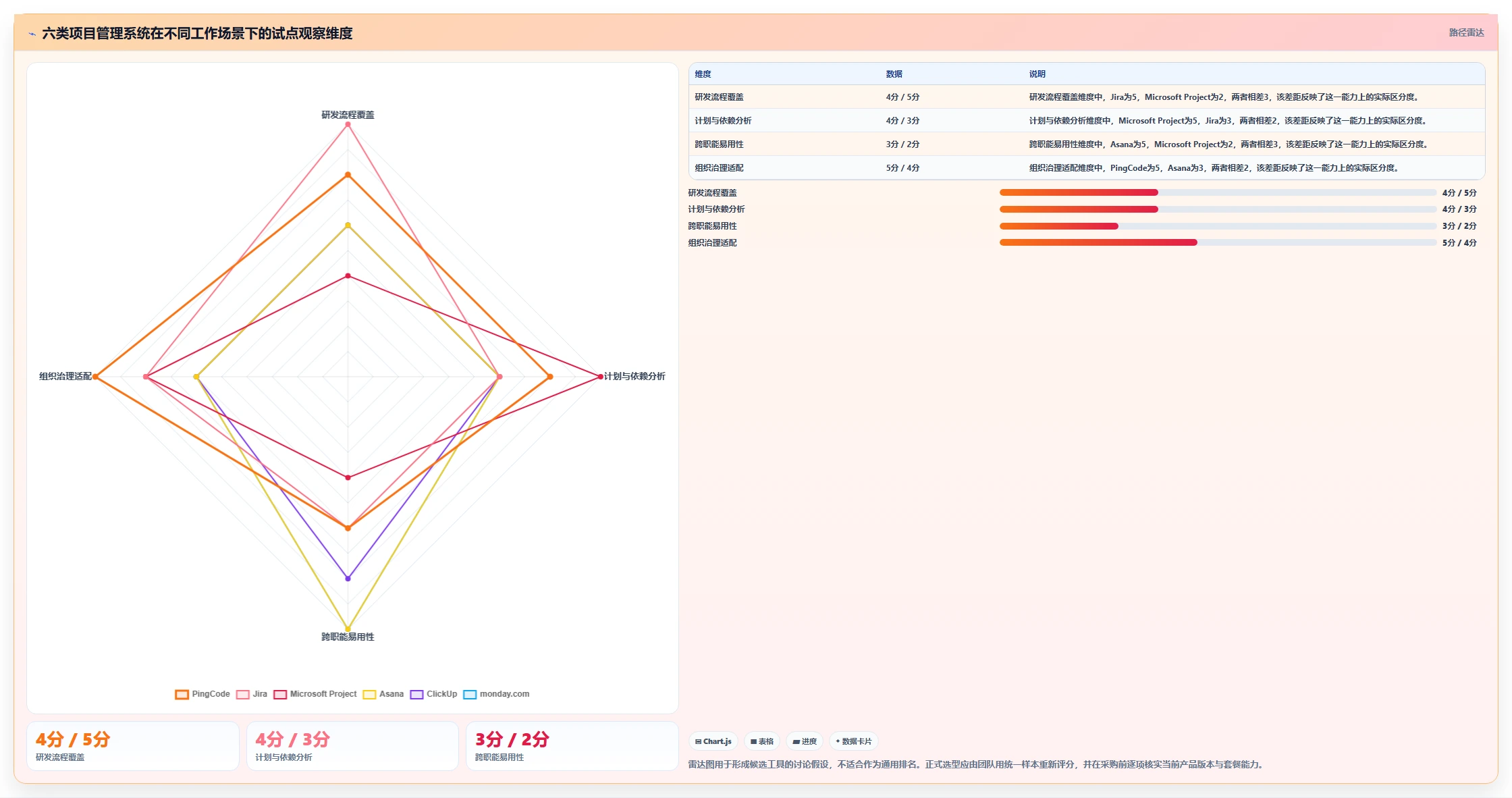The image size is (1512, 798).
Task: Click the 数据卡片 tag chip
Action: [854, 741]
